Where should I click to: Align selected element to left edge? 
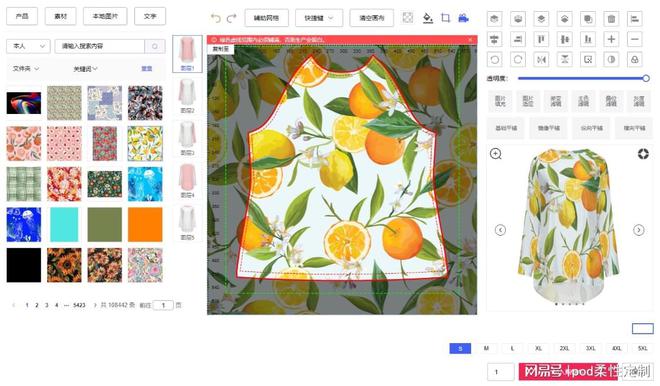[635, 19]
